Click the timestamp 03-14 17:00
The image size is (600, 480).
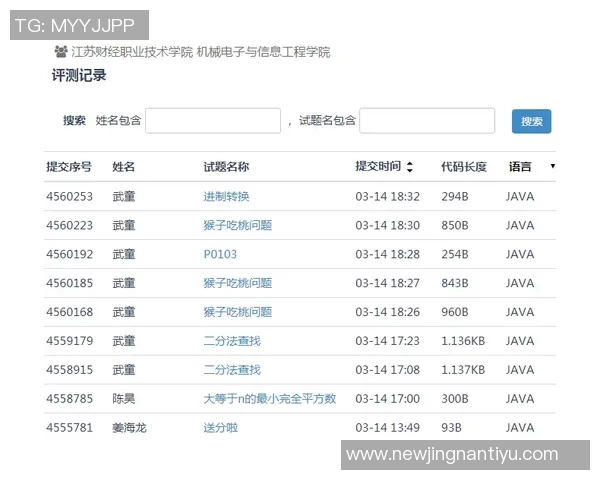click(387, 398)
